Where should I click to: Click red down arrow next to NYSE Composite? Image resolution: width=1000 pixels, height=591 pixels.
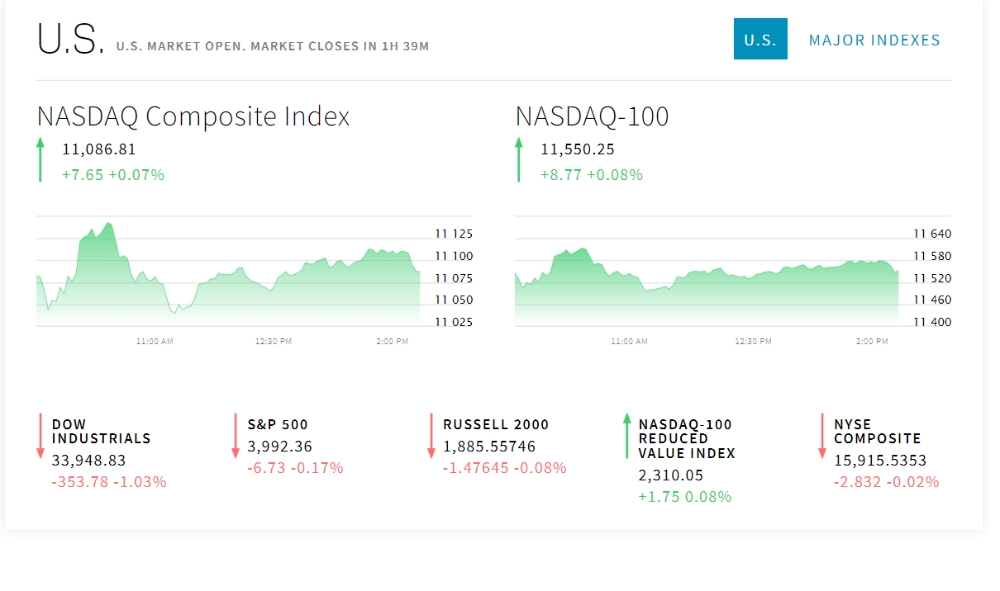coord(822,435)
